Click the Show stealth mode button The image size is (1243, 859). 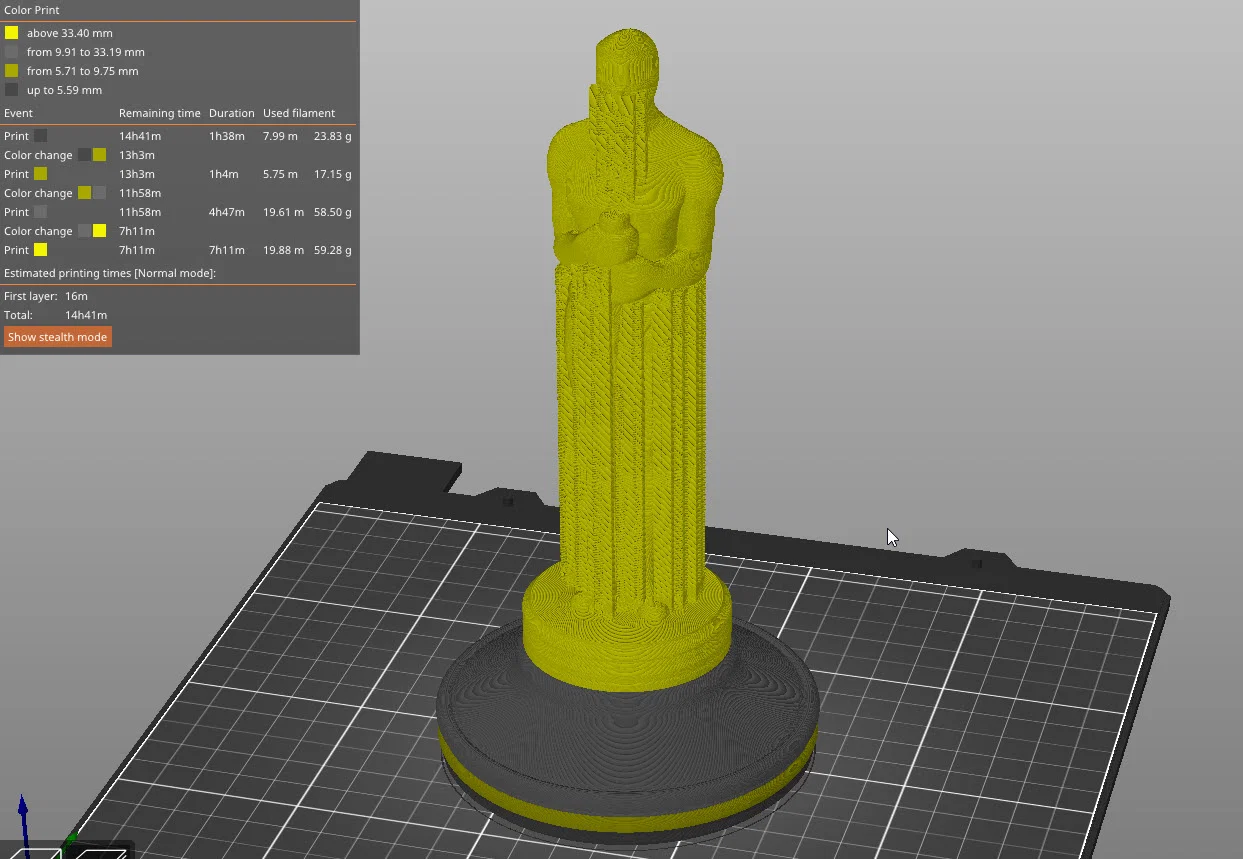(57, 337)
